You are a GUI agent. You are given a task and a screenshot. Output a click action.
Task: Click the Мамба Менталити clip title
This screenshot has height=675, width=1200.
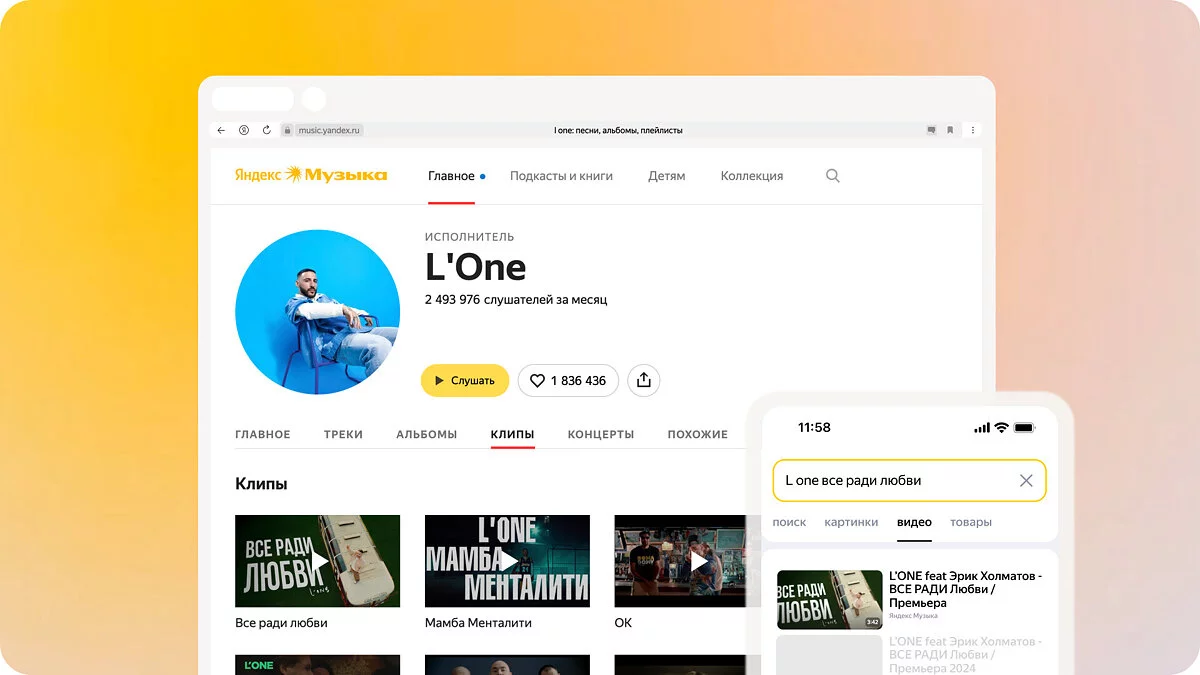pyautogui.click(x=478, y=623)
